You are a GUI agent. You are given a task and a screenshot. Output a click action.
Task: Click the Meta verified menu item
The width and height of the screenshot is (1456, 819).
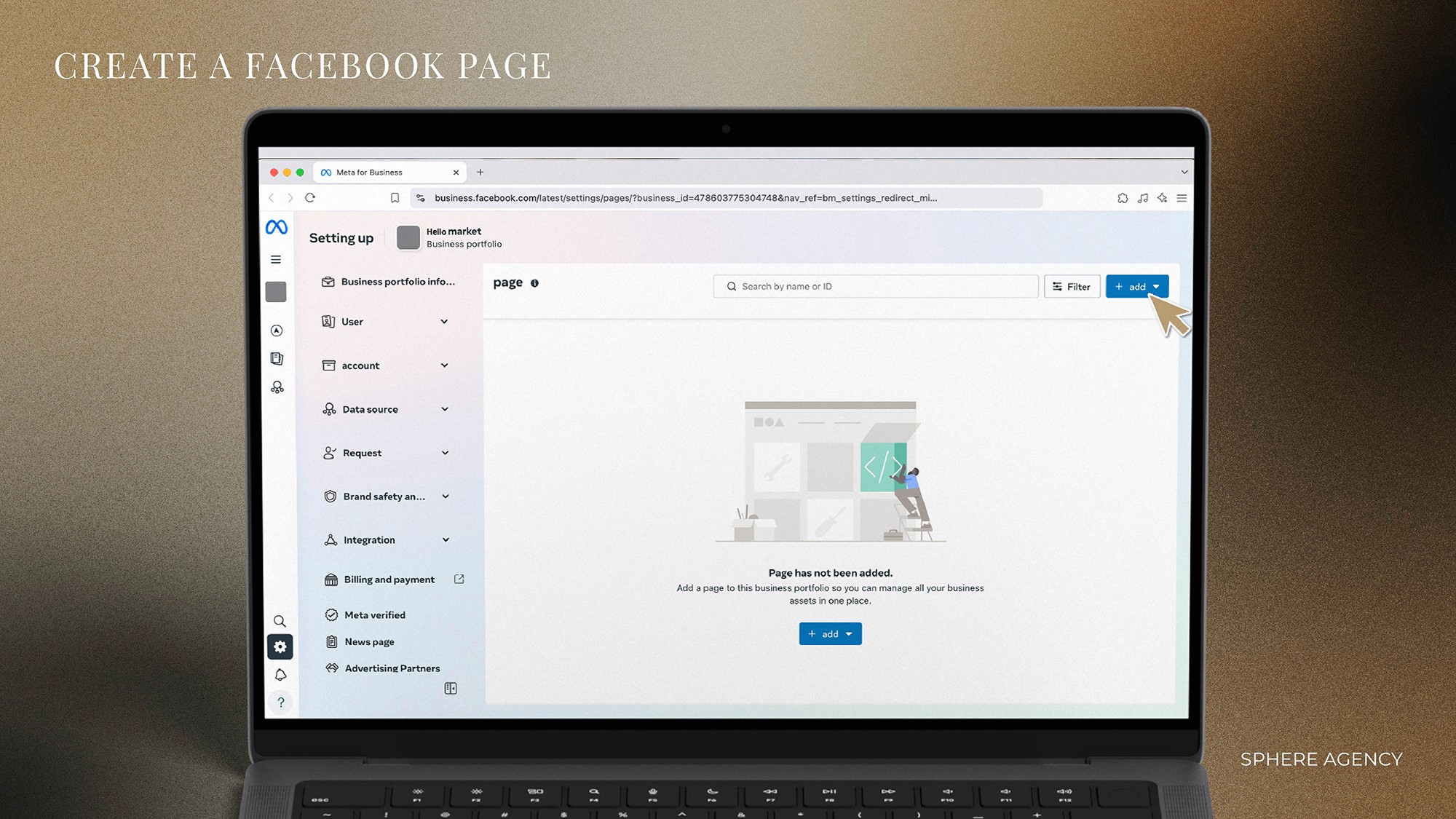coord(374,614)
